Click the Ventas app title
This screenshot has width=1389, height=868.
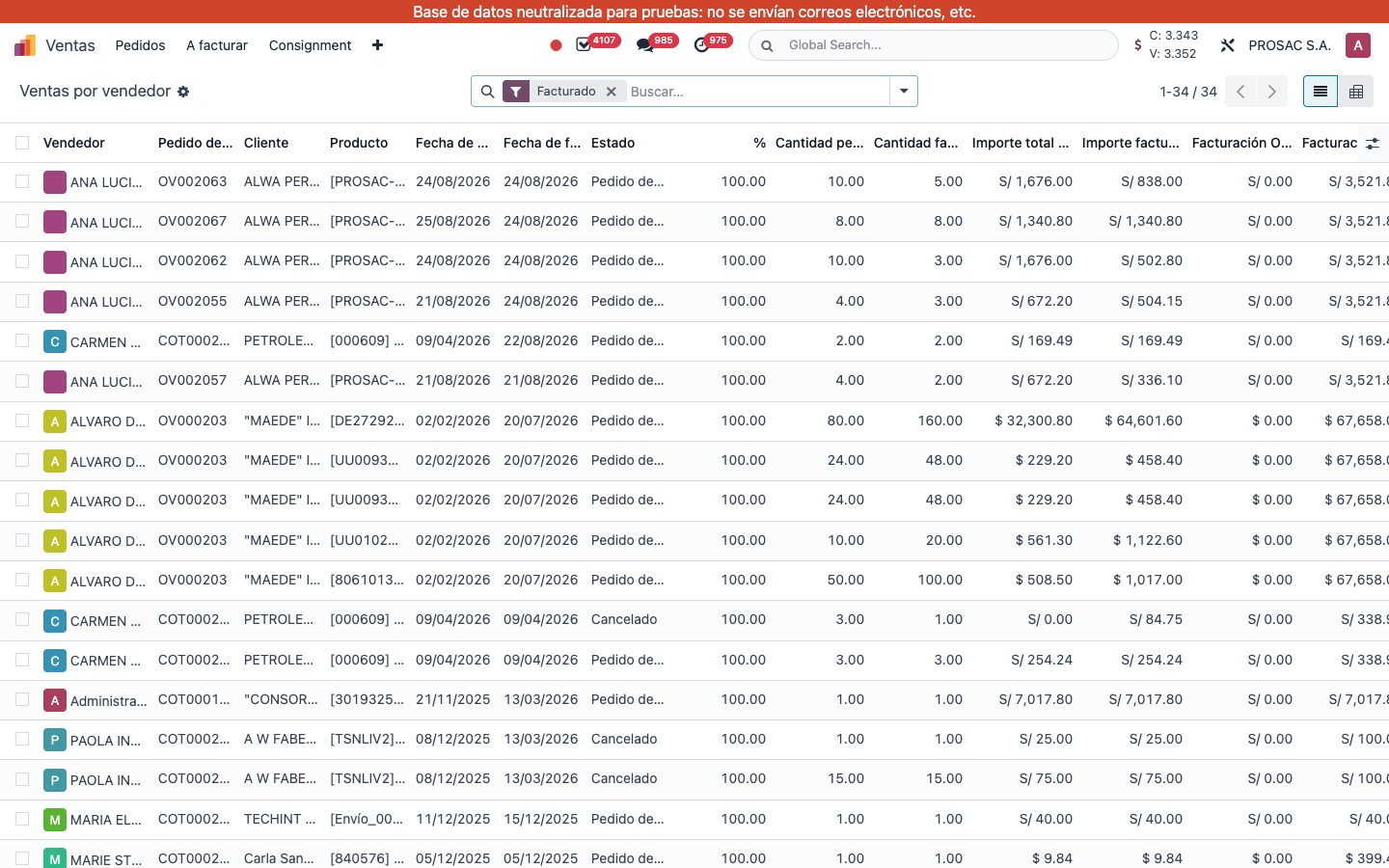tap(70, 45)
